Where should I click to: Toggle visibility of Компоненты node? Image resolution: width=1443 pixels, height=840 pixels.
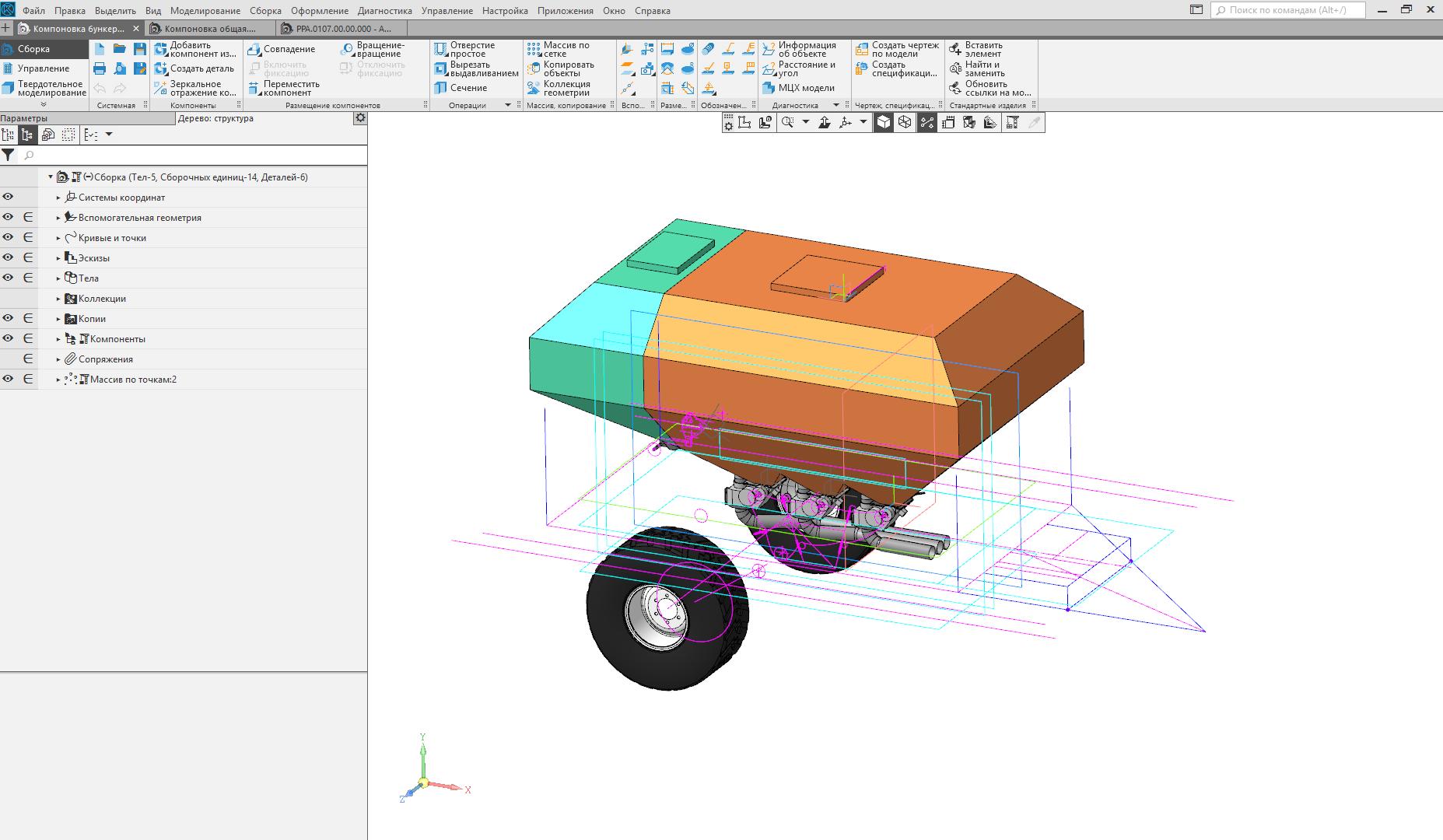[x=8, y=338]
